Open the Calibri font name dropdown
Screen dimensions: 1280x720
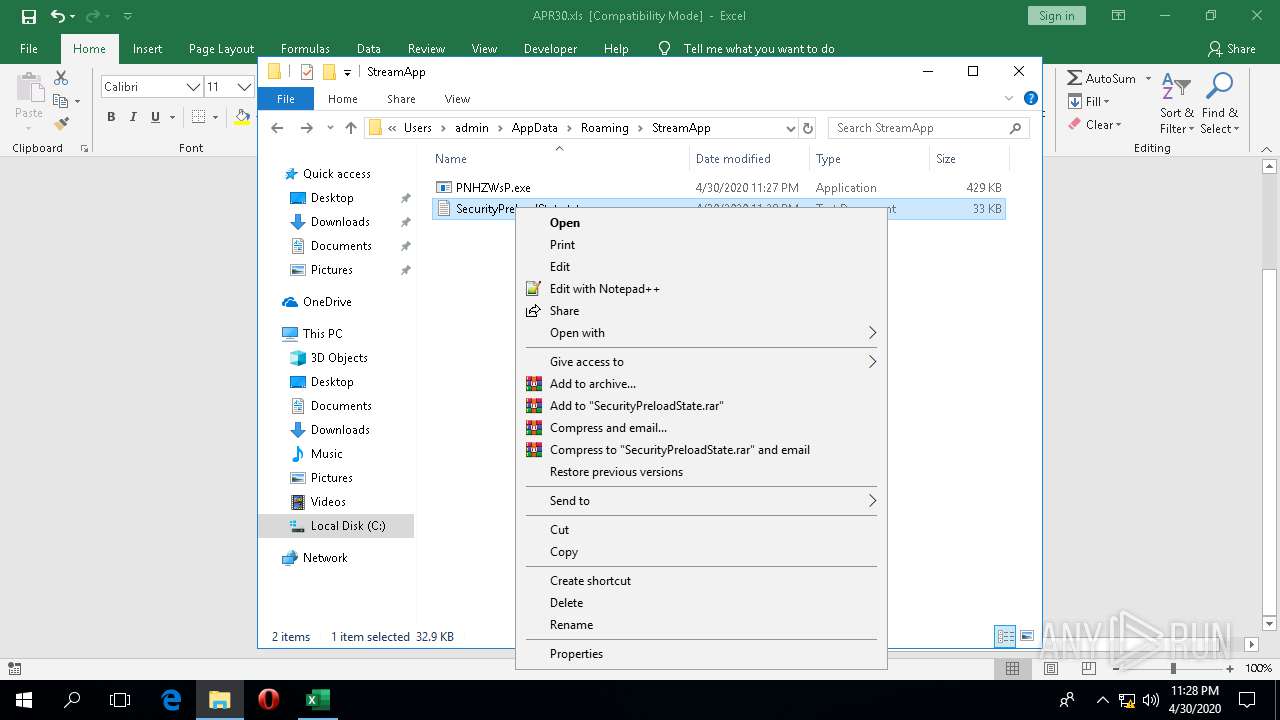click(x=193, y=87)
